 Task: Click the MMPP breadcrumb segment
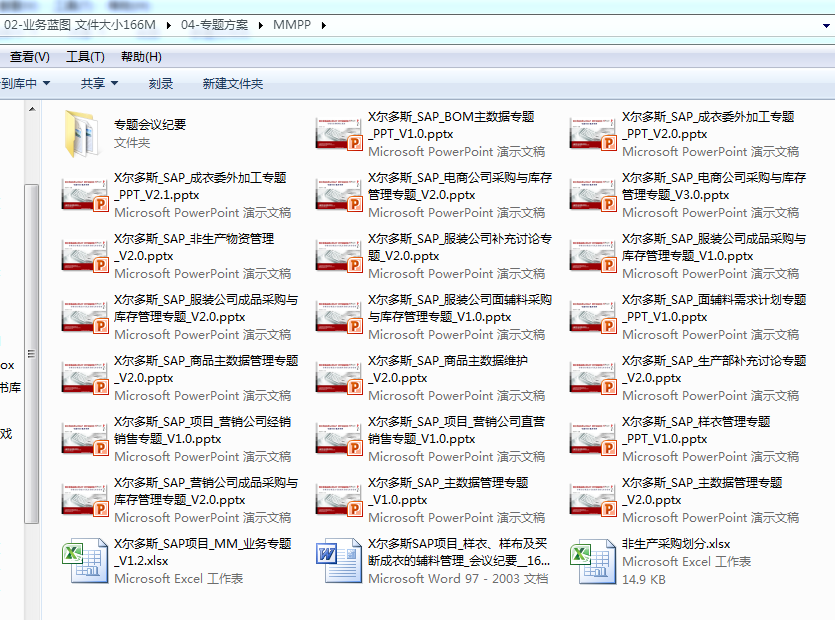click(x=292, y=25)
